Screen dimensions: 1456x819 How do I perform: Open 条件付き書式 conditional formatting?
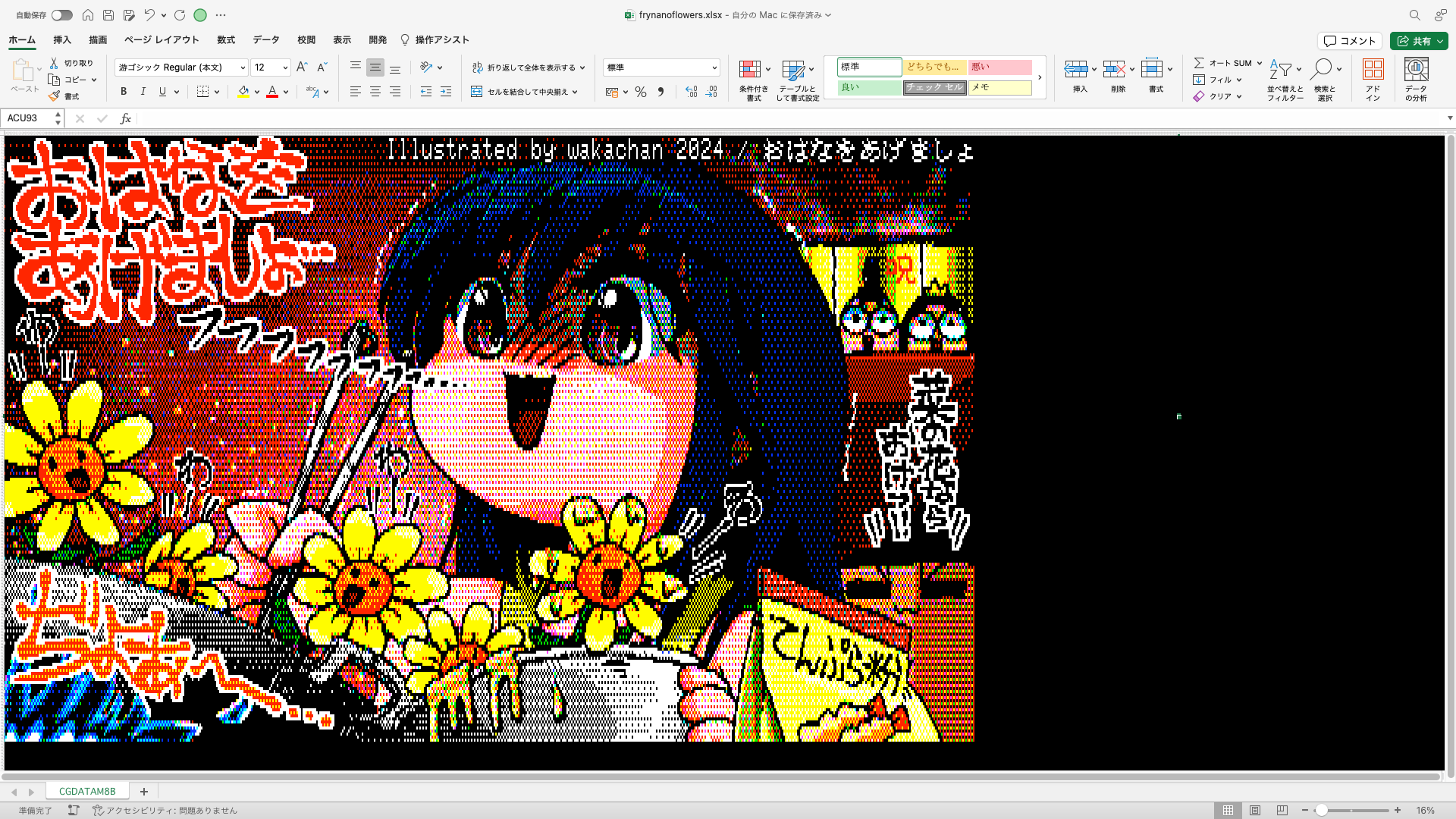[754, 80]
